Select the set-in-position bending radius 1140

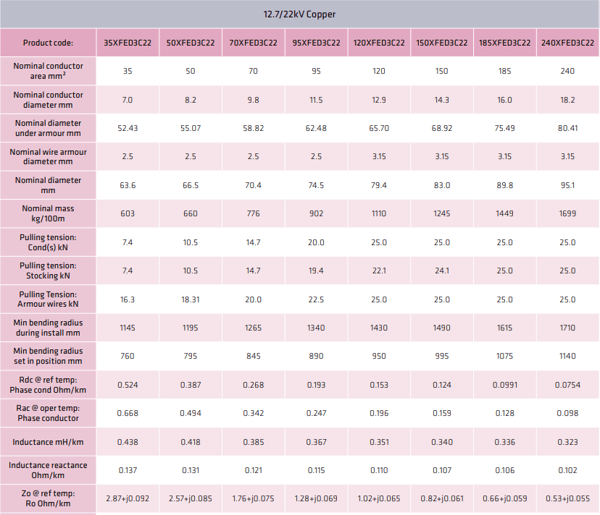click(567, 356)
